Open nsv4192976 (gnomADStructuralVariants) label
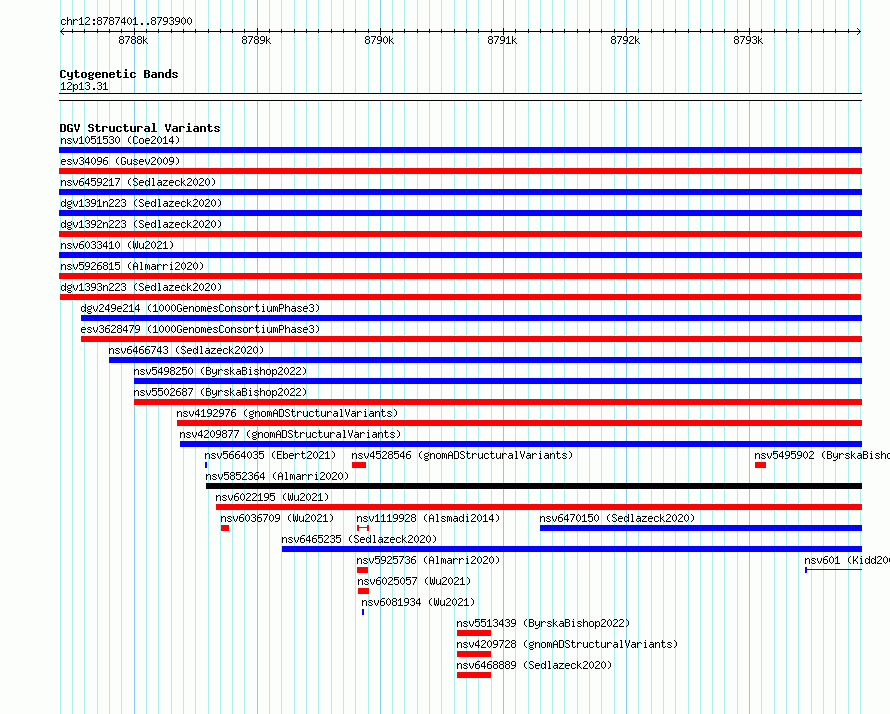 click(x=287, y=413)
